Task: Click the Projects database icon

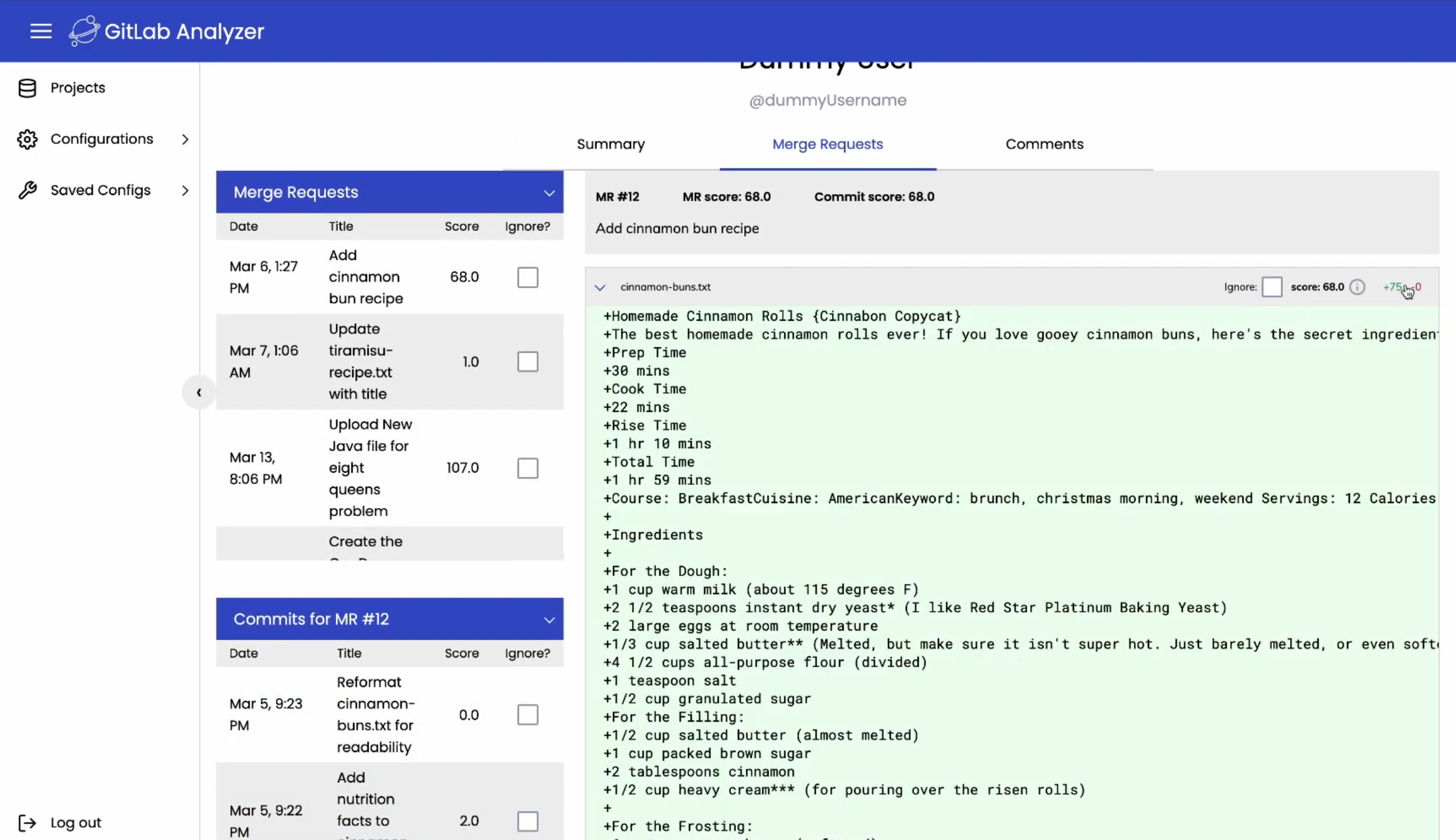Action: click(27, 88)
